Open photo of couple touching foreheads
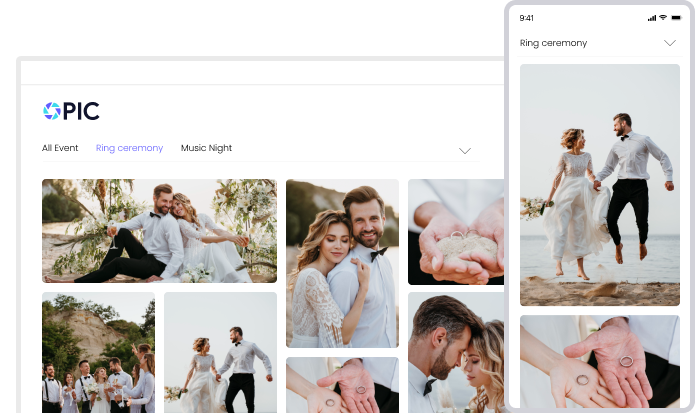The height and width of the screenshot is (413, 695). point(456,352)
